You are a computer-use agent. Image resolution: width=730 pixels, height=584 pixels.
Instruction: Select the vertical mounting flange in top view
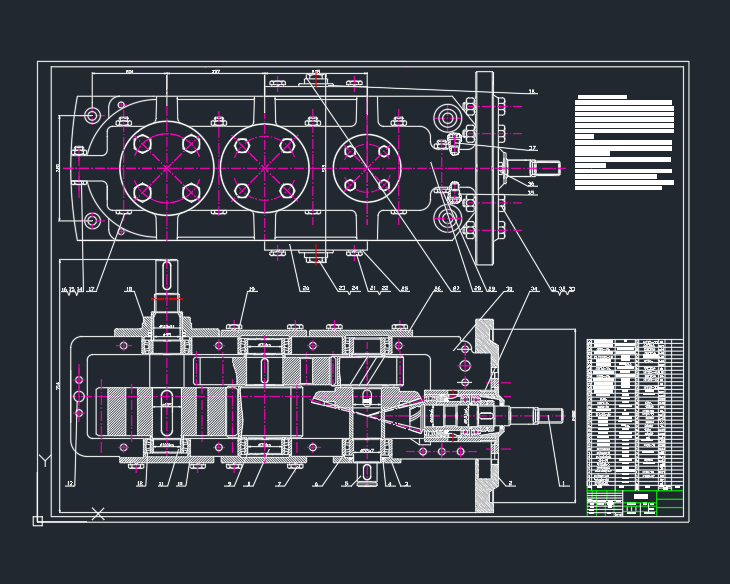(484, 168)
